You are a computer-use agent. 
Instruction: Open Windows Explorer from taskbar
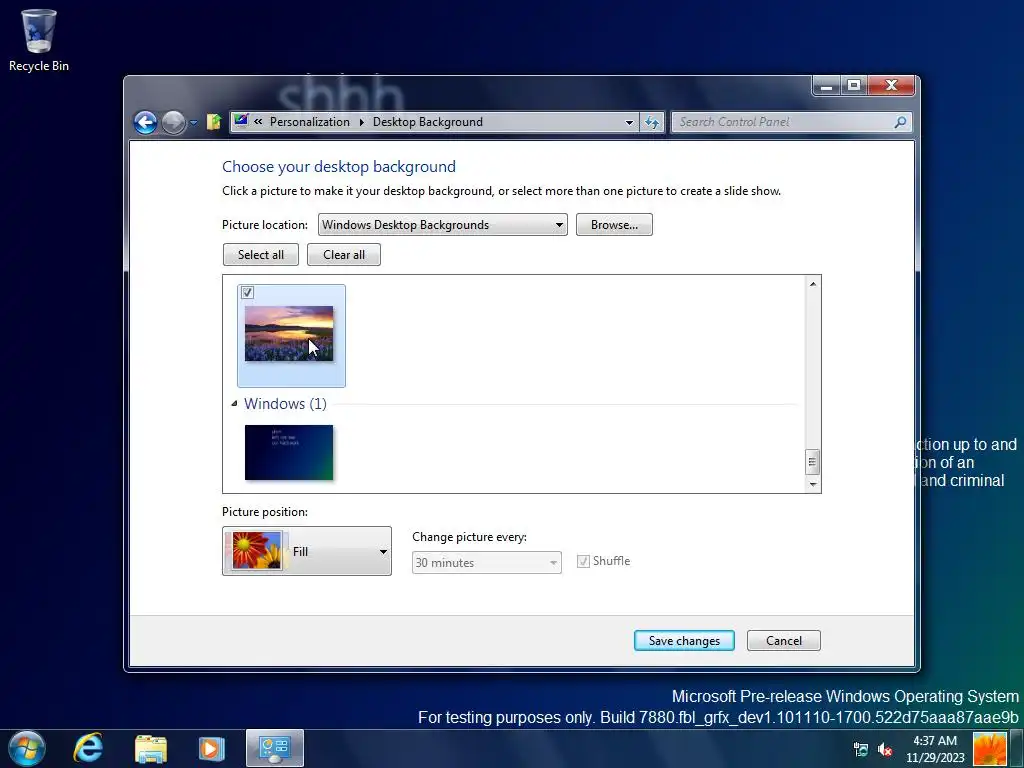click(151, 749)
